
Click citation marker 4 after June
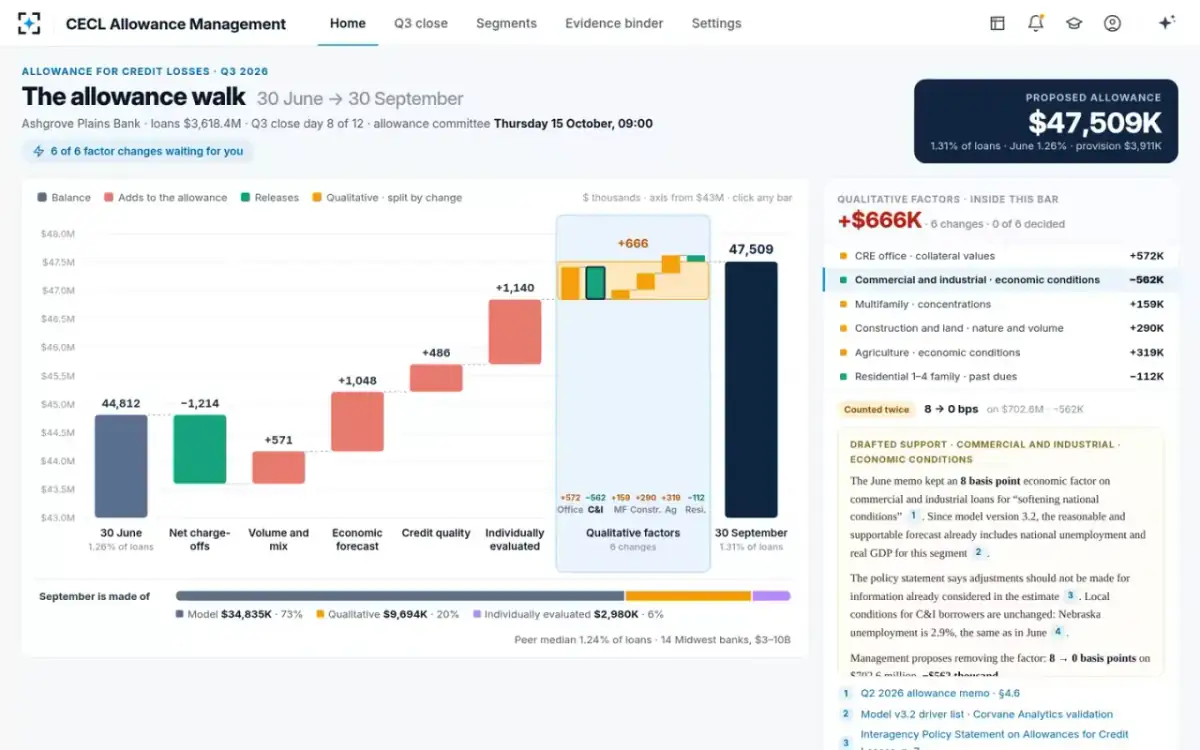point(1058,632)
